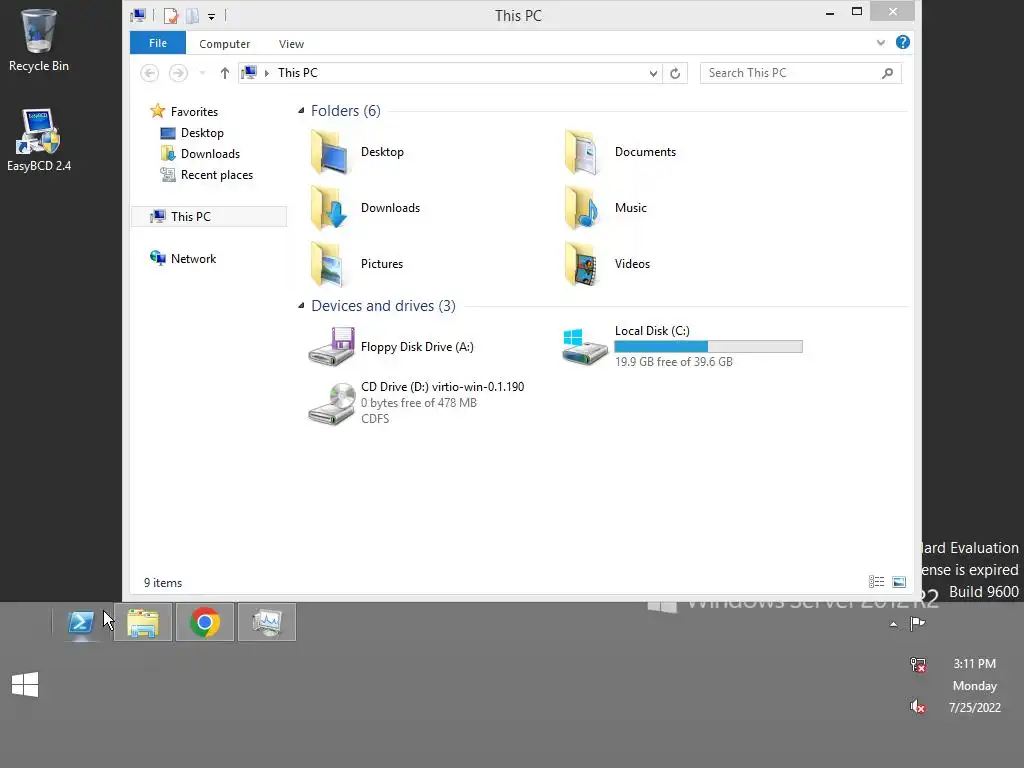
Task: Click the Up one level arrow
Action: point(225,73)
